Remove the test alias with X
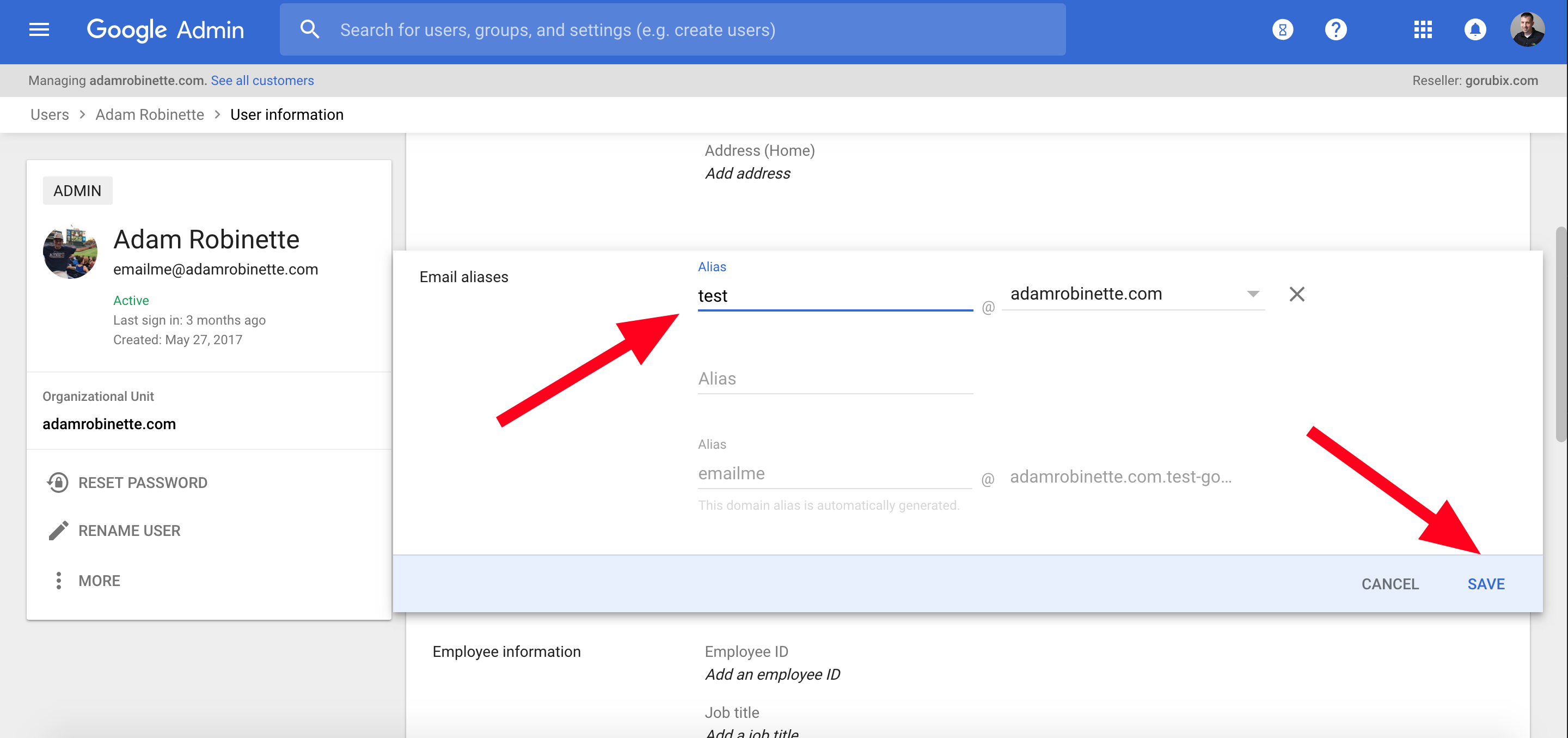This screenshot has height=738, width=1568. [1296, 294]
